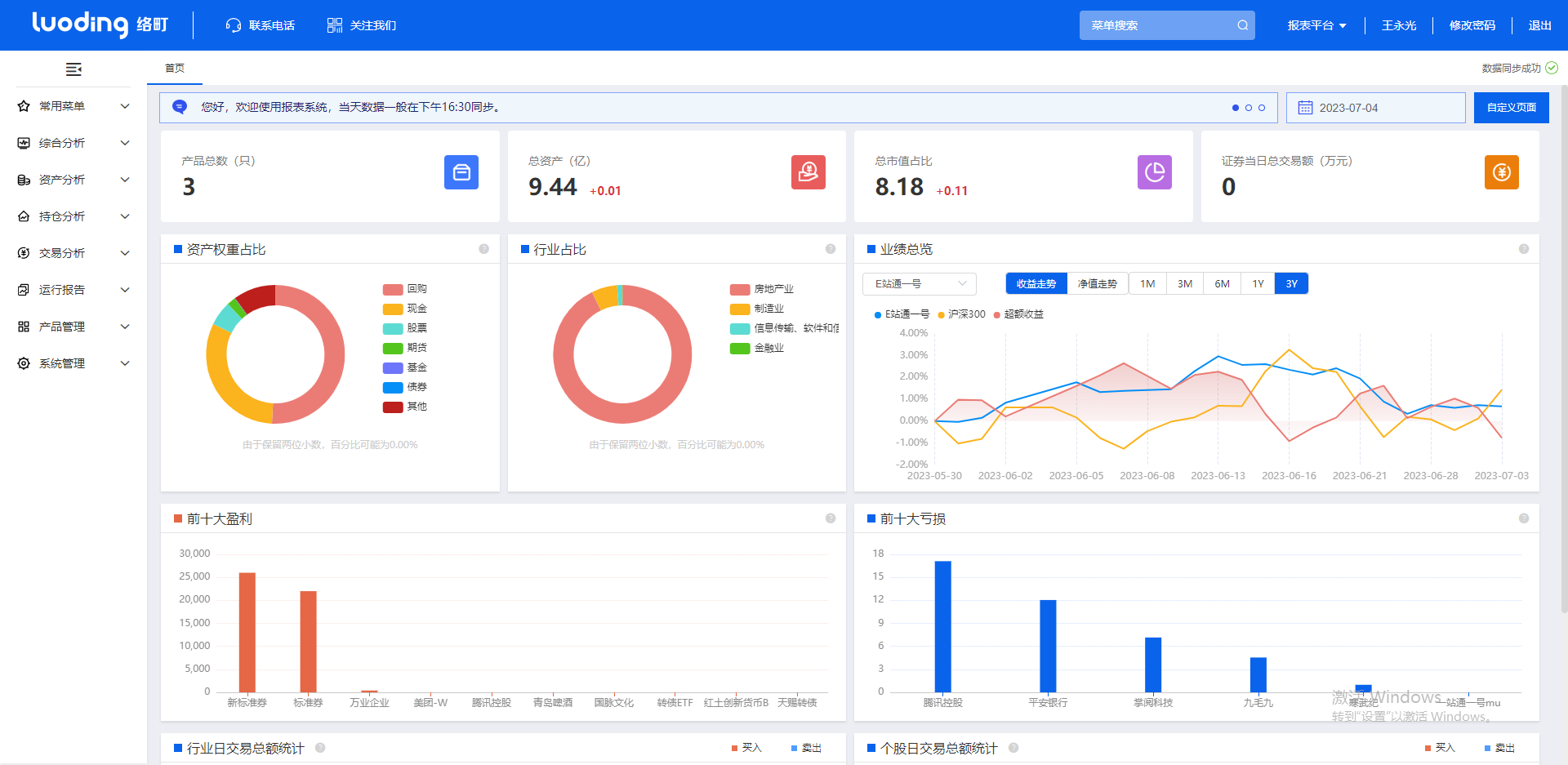Click the second notice carousel dot
The width and height of the screenshot is (1568, 765).
(x=1249, y=108)
